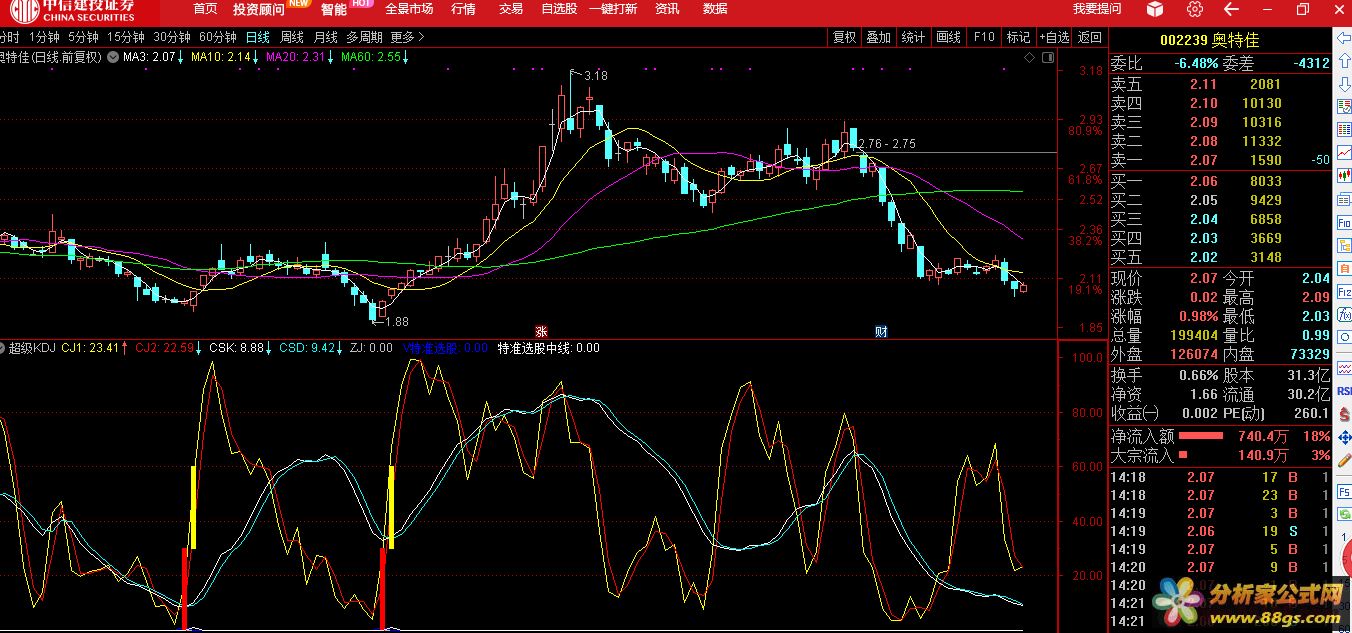The image size is (1352, 633).
Task: Click the 我要提问 link
Action: [x=1097, y=9]
